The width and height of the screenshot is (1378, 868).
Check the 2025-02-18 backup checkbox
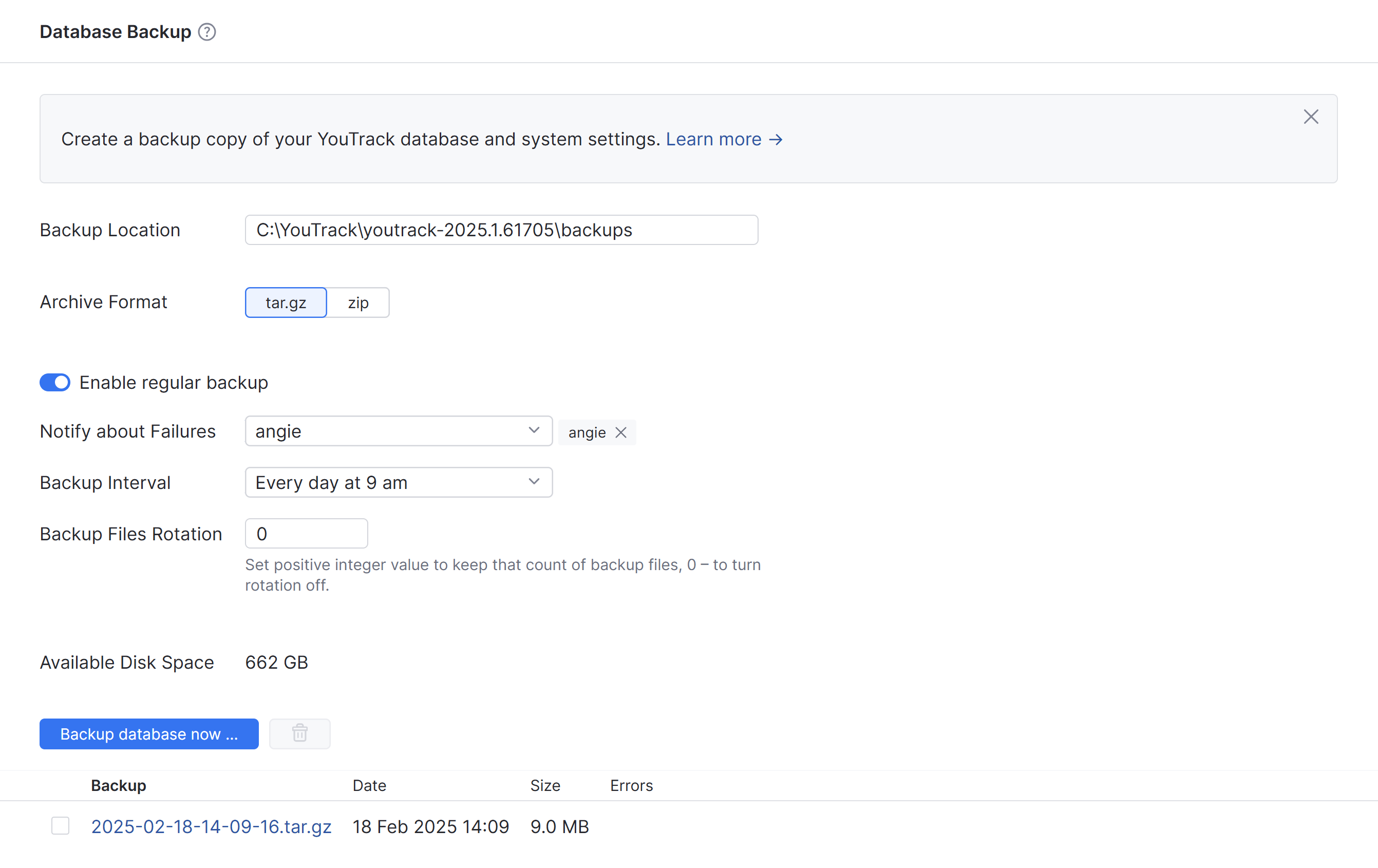60,826
